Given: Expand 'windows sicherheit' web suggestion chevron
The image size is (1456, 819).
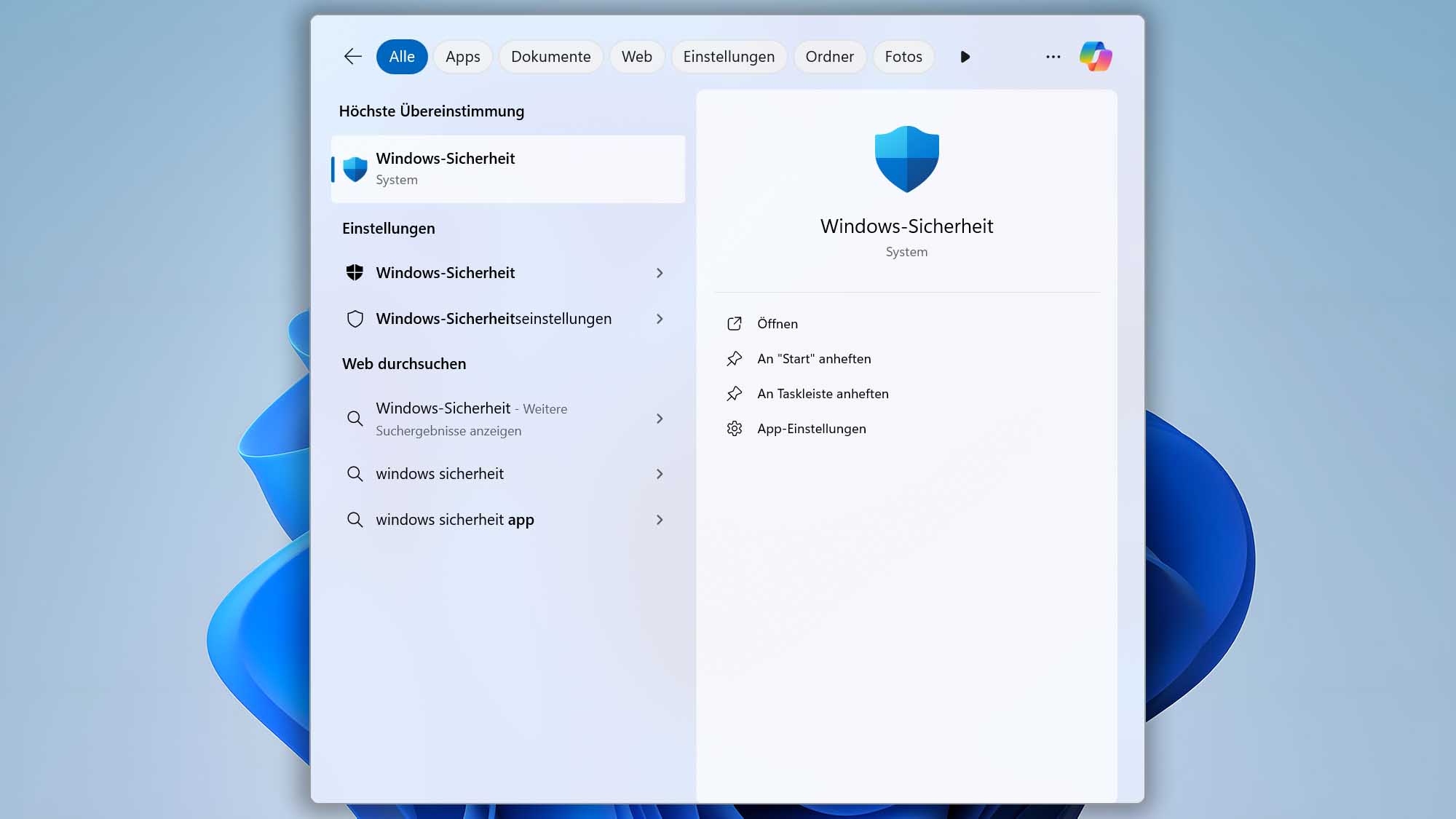Looking at the screenshot, I should point(660,474).
